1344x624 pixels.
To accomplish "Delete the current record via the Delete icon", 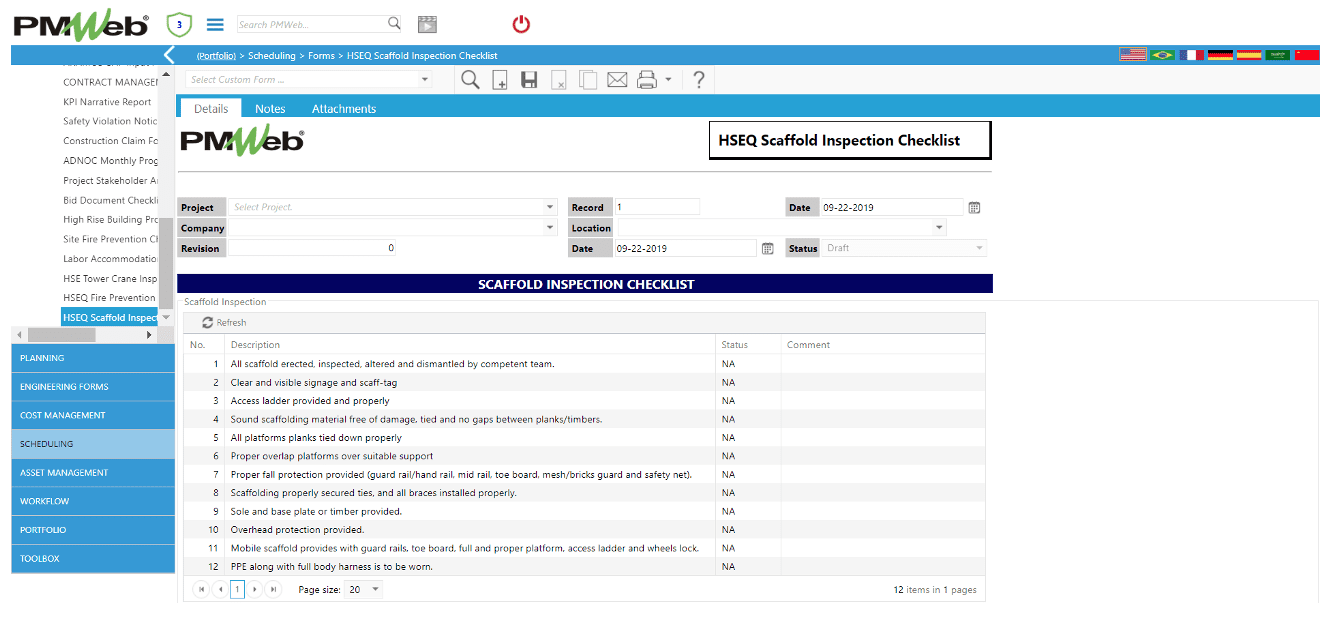I will [558, 79].
